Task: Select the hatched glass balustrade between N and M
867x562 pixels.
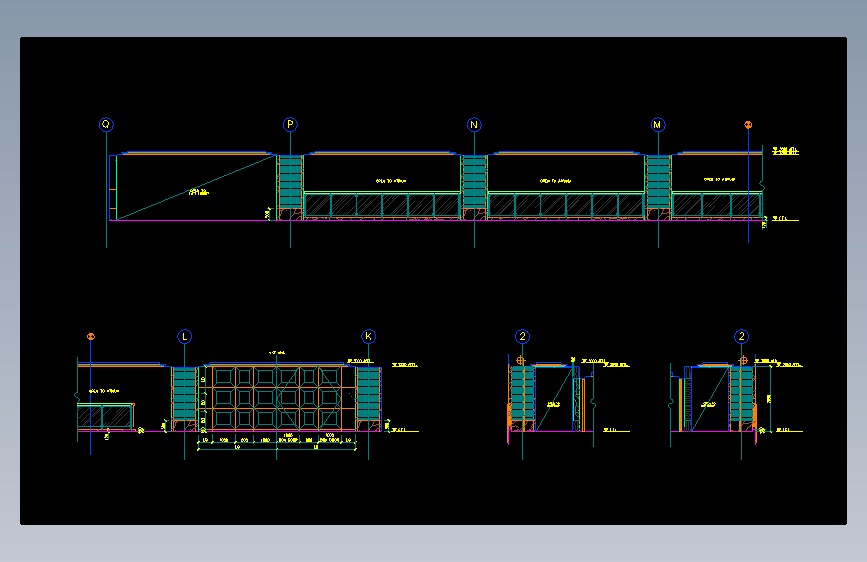Action: click(566, 205)
